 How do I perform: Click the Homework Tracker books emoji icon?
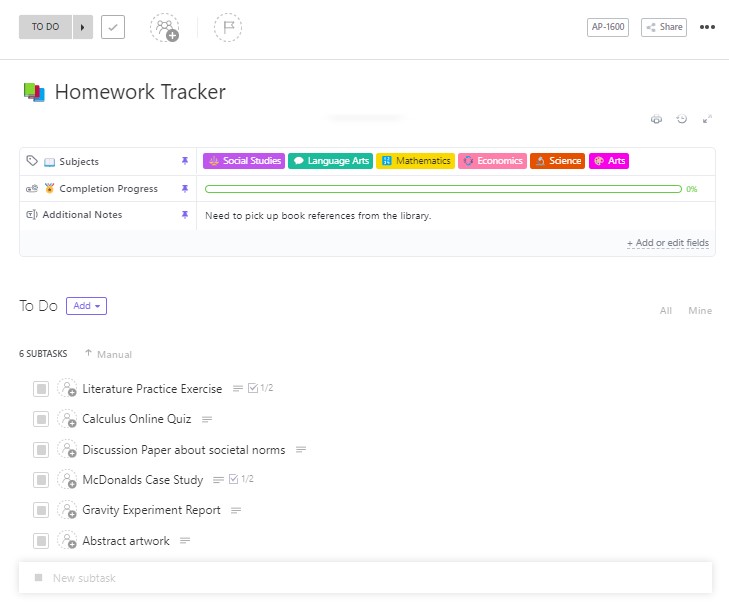(34, 92)
